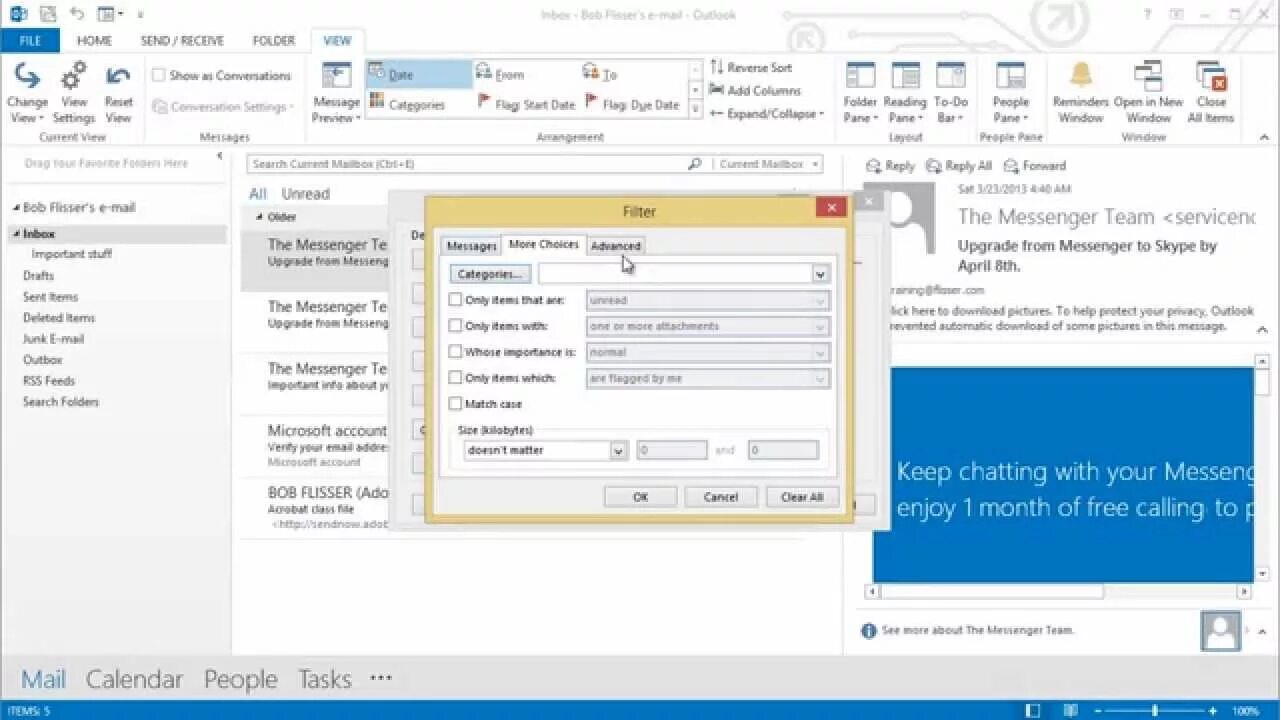The width and height of the screenshot is (1280, 720).
Task: Collapse the Older message group
Action: tap(259, 217)
